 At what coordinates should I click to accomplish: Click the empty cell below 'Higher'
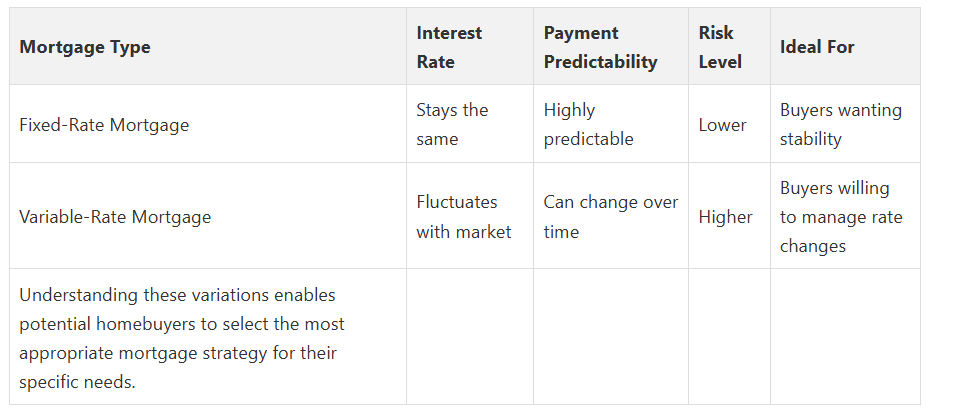coord(729,337)
